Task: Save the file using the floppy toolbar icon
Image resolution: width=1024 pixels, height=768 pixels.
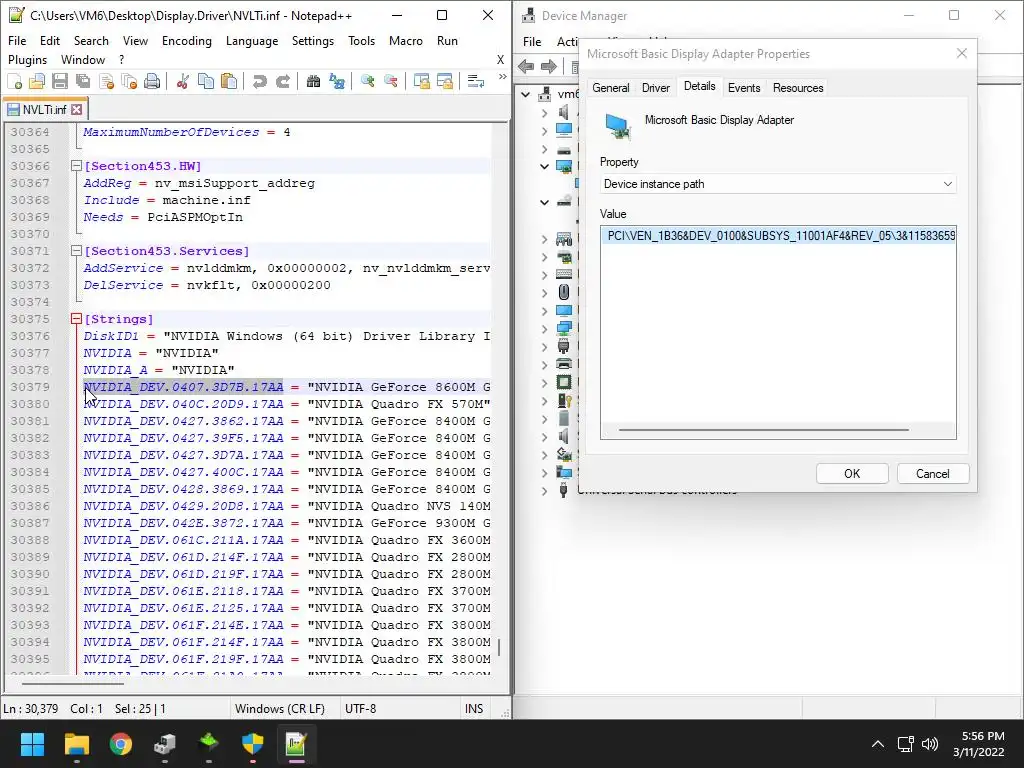Action: [60, 82]
